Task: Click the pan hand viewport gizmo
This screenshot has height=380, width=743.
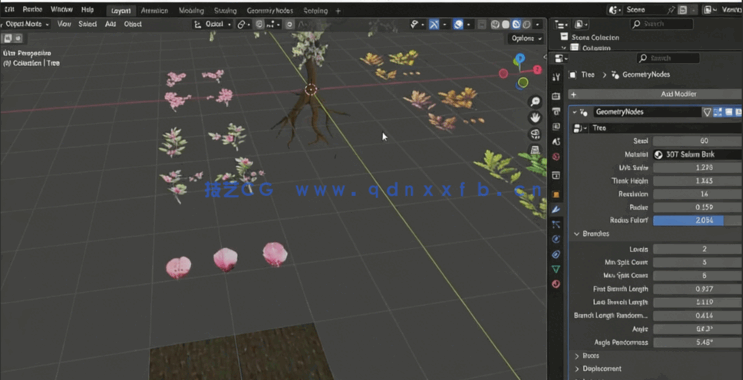Action: (535, 117)
